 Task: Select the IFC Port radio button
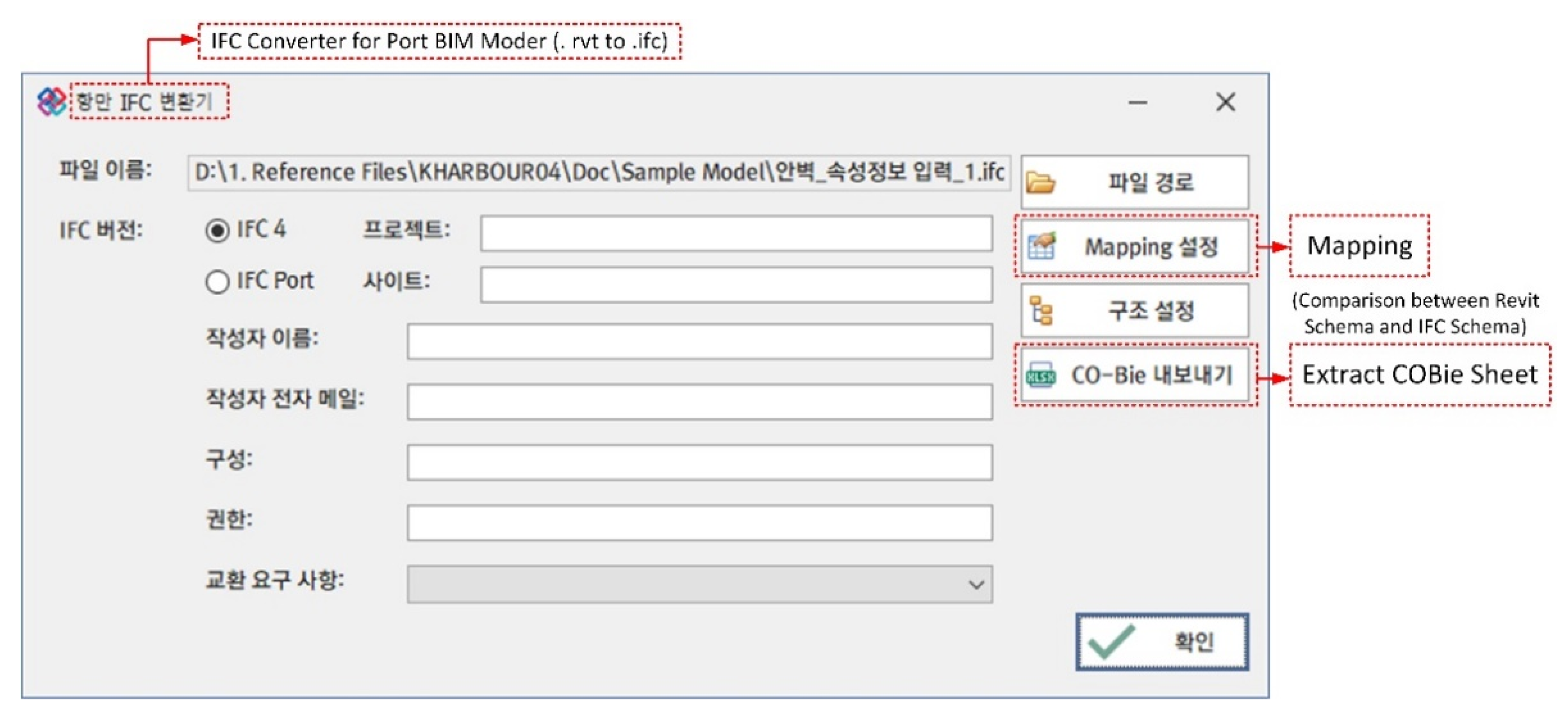(217, 282)
